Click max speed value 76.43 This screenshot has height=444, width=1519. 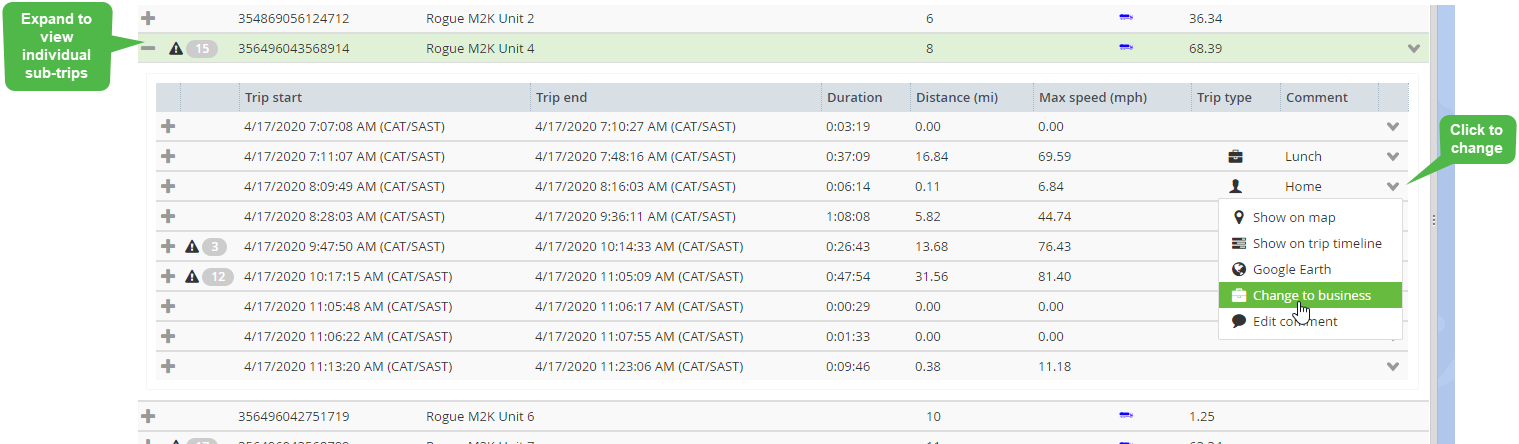pos(1054,246)
